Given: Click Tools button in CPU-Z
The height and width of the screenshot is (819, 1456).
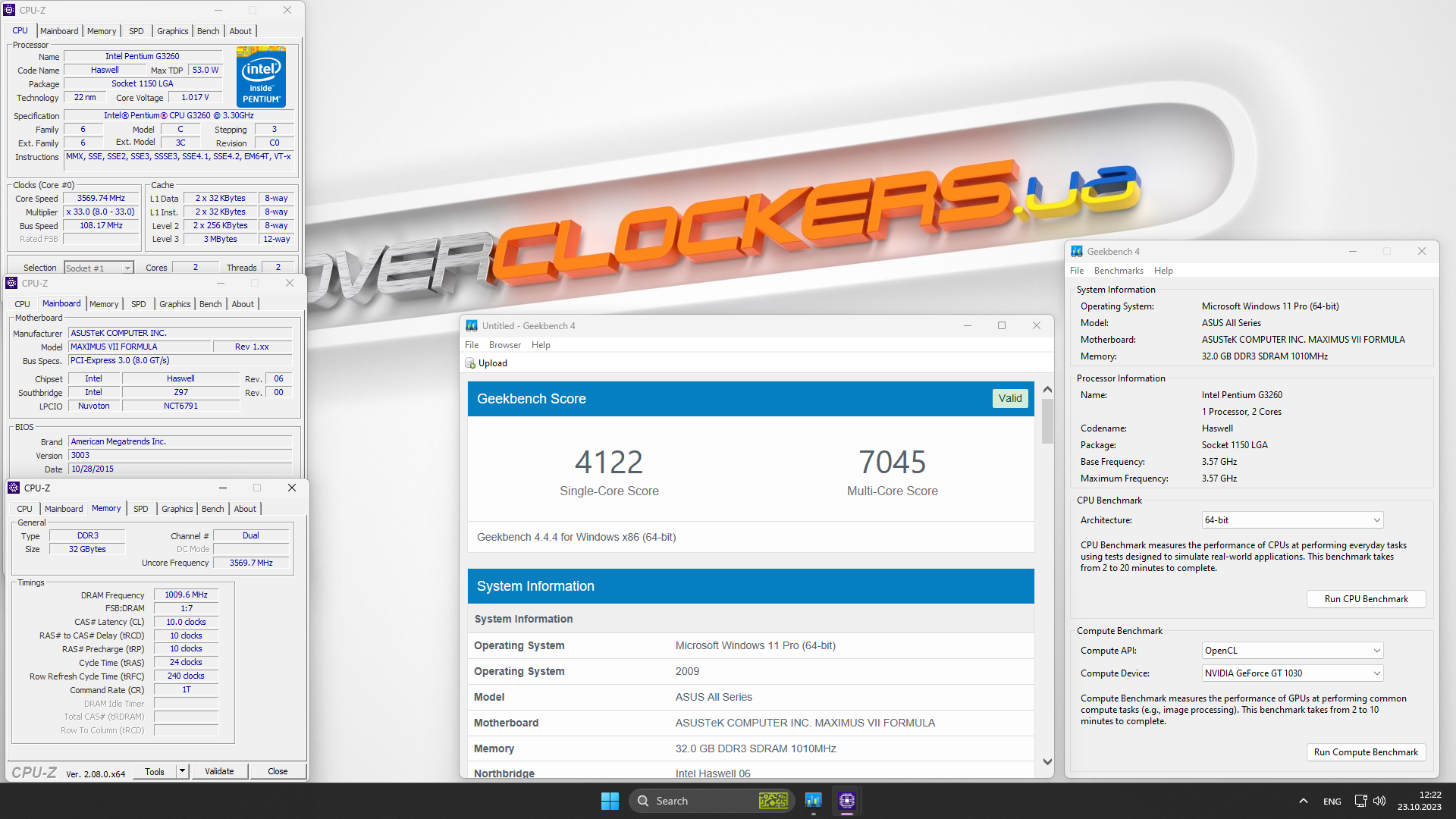Looking at the screenshot, I should [155, 771].
